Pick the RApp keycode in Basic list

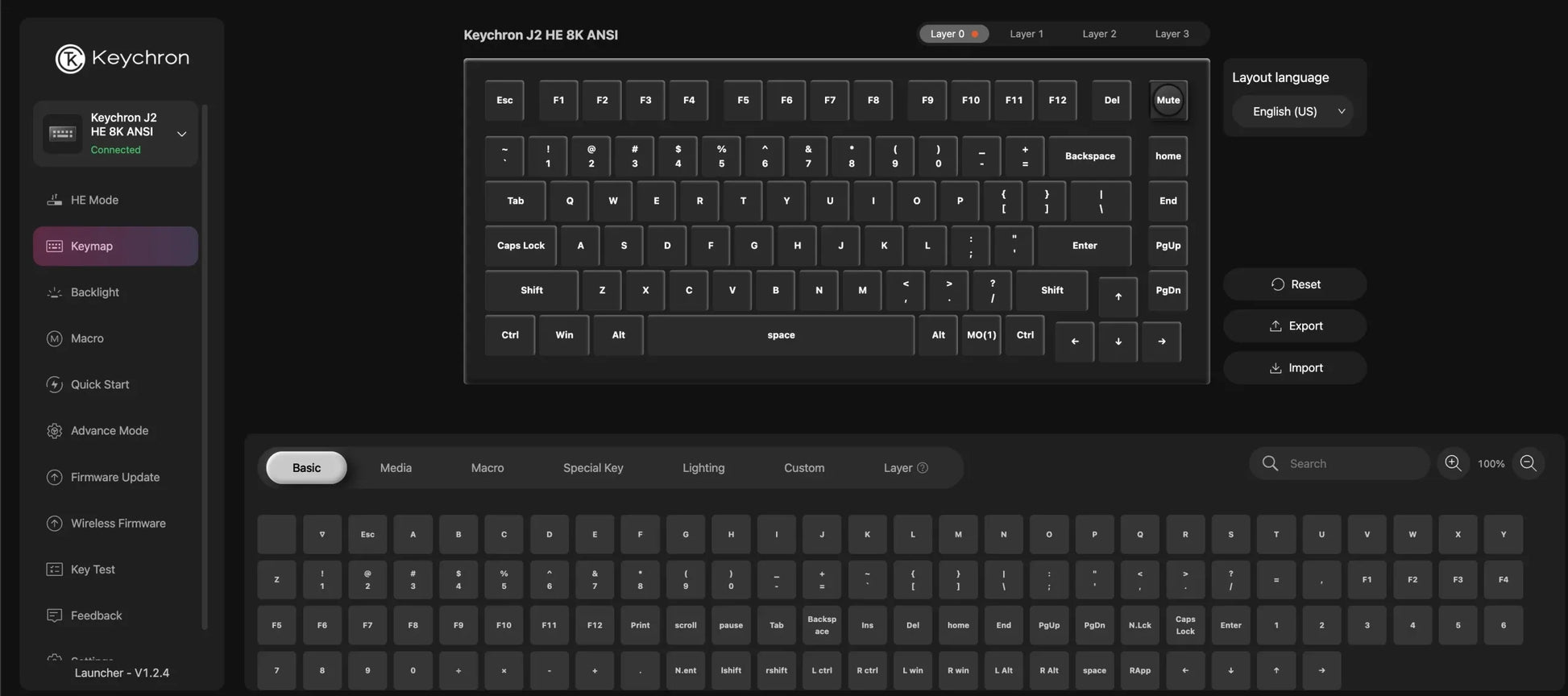[x=1139, y=670]
